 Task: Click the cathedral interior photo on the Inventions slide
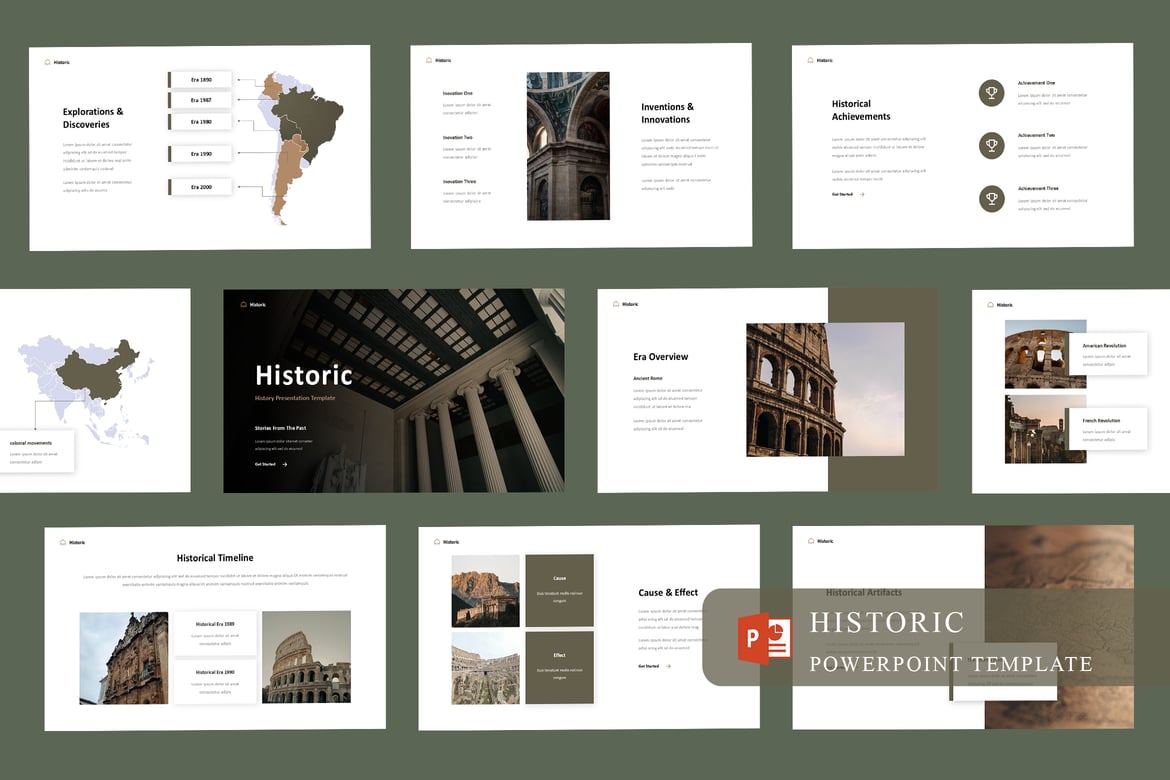tap(568, 146)
